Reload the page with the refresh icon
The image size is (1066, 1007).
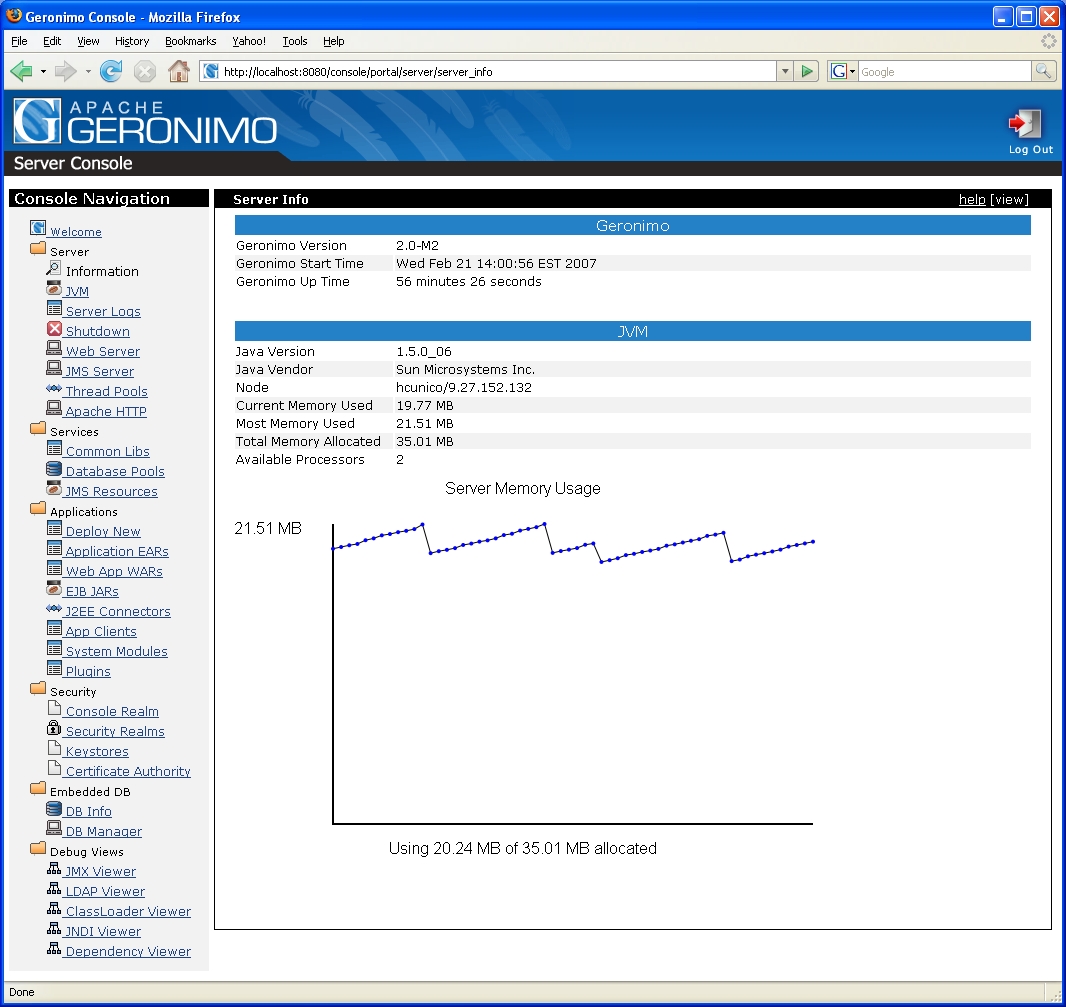coord(111,71)
